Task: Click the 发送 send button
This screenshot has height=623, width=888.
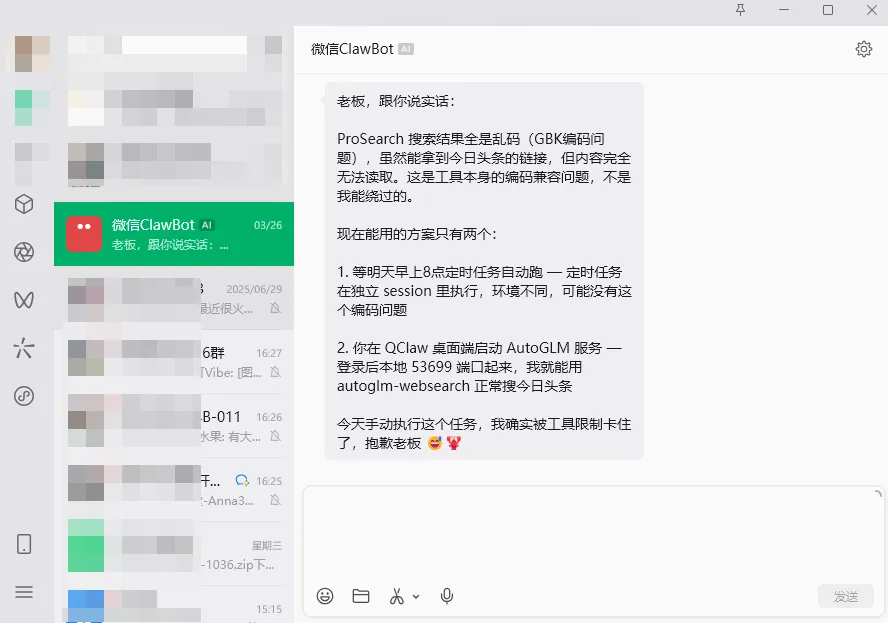Action: (x=846, y=596)
